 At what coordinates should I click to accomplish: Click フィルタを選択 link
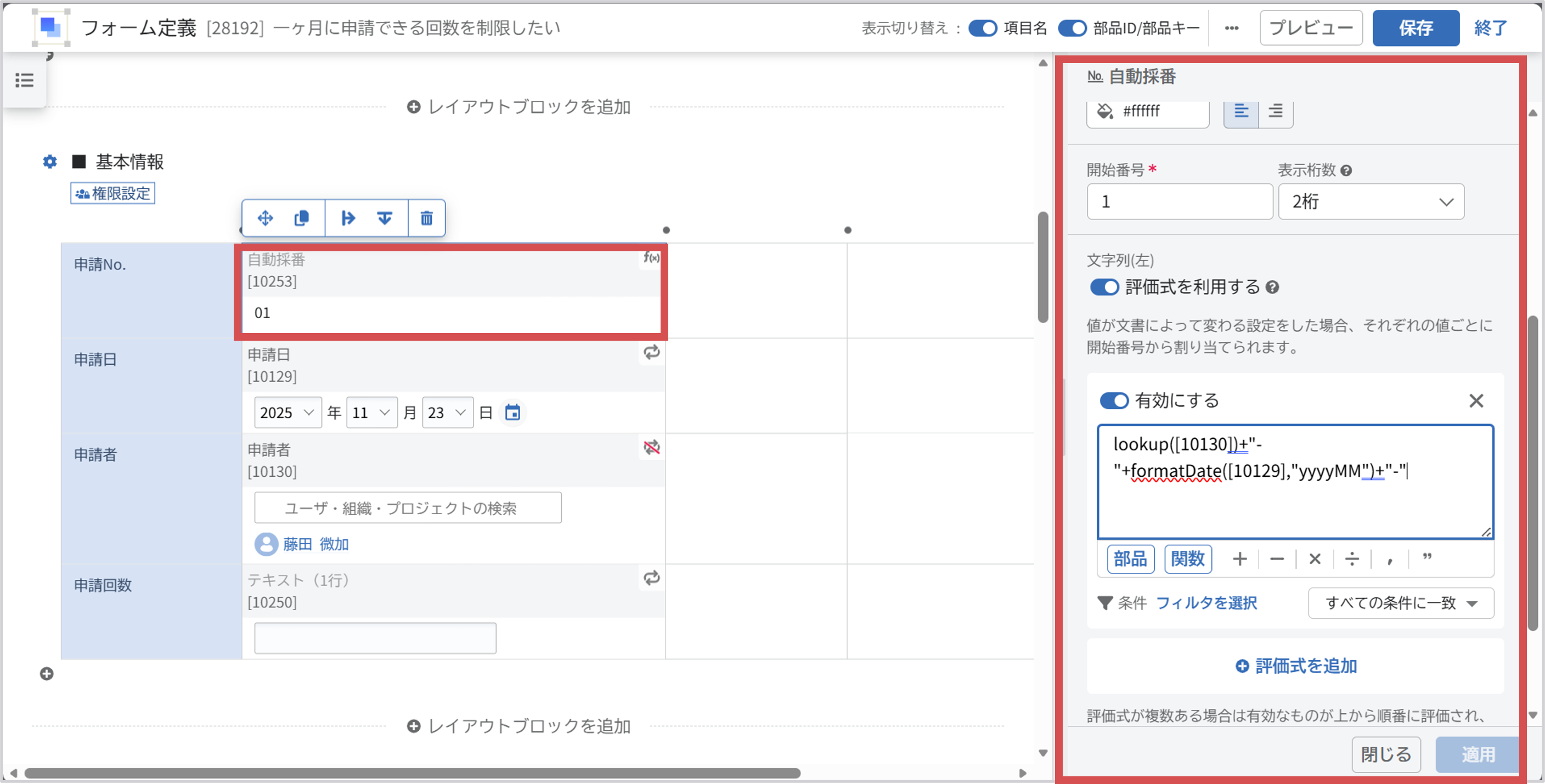(x=1206, y=603)
